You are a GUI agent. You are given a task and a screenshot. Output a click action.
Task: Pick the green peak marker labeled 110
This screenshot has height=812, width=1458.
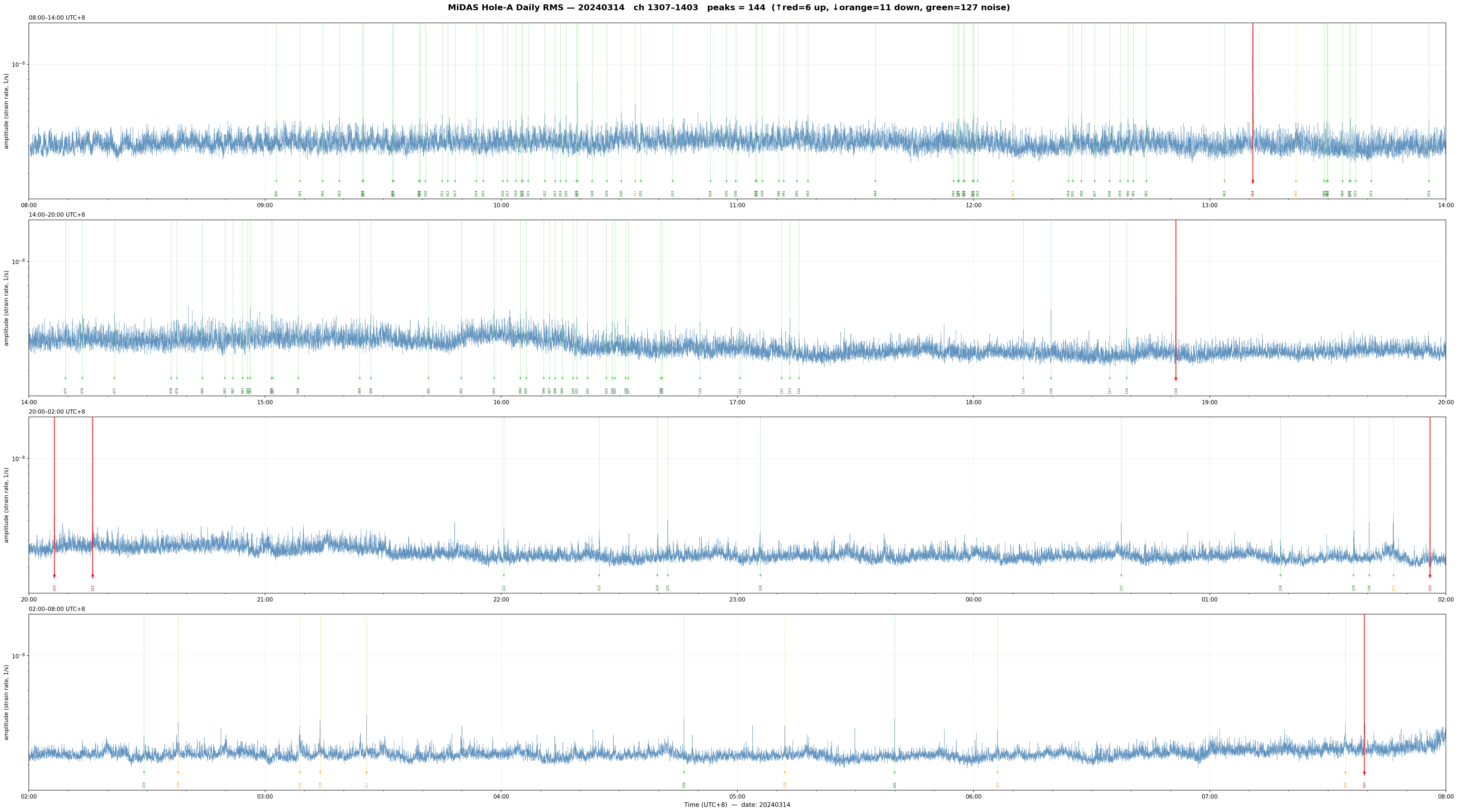[700, 378]
